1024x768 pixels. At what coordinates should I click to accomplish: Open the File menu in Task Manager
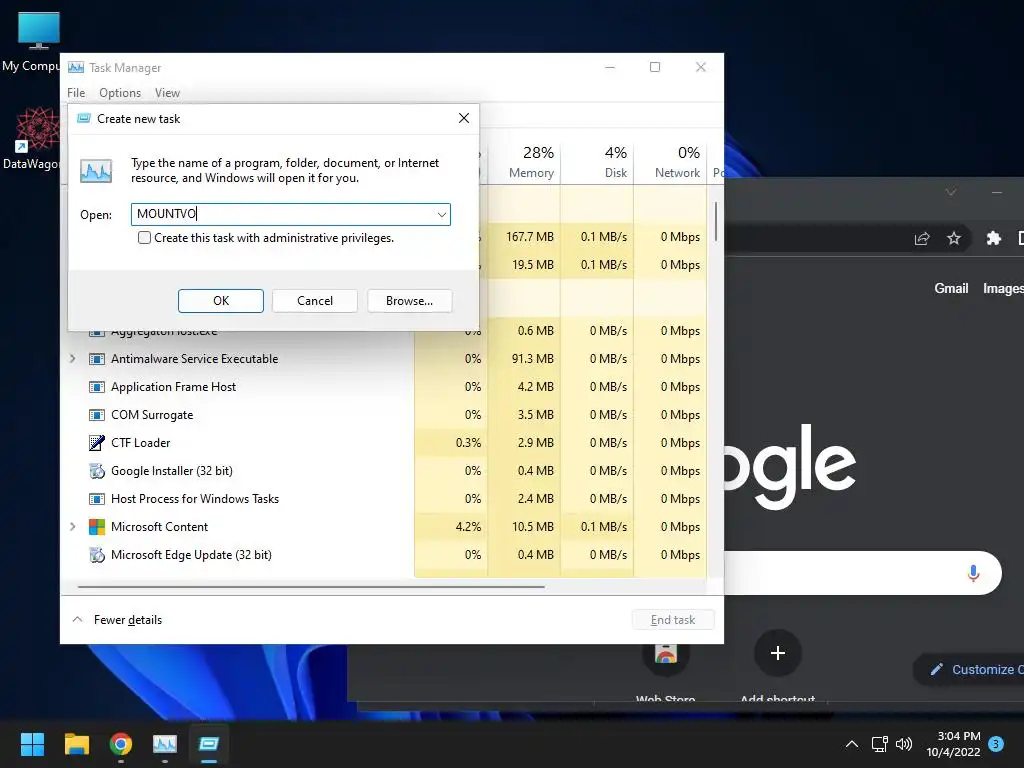click(76, 93)
